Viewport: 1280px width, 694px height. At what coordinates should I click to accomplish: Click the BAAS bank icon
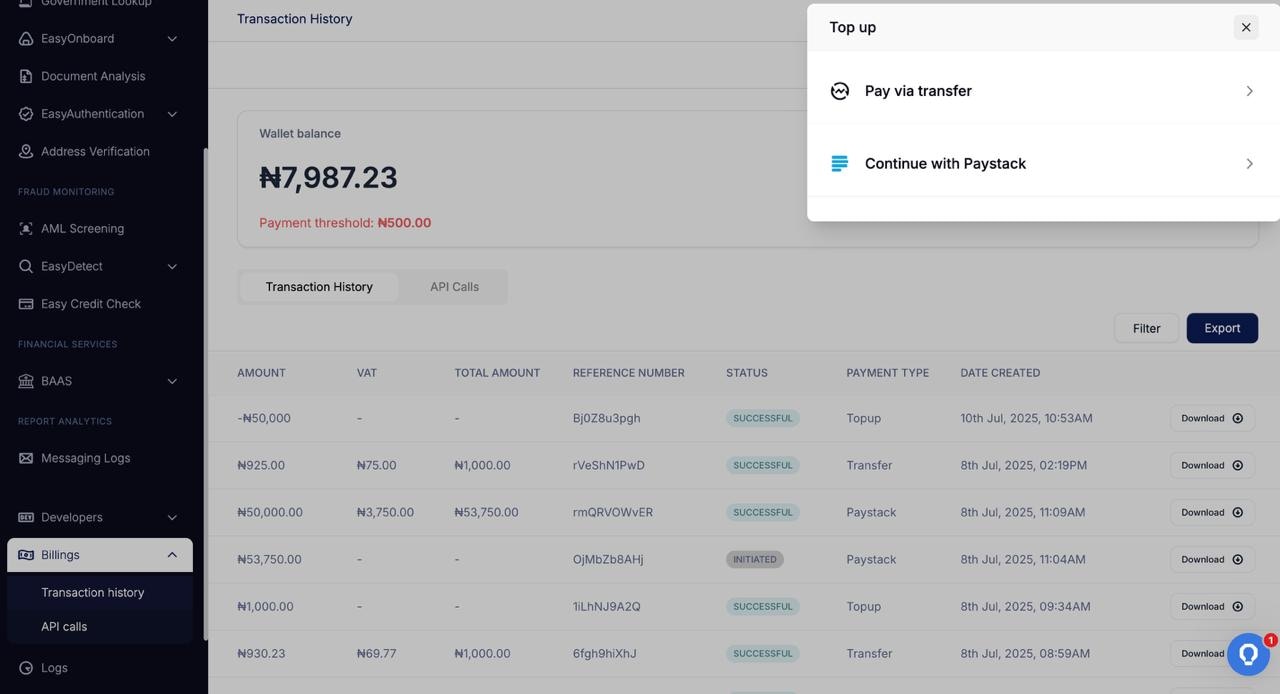[x=25, y=381]
